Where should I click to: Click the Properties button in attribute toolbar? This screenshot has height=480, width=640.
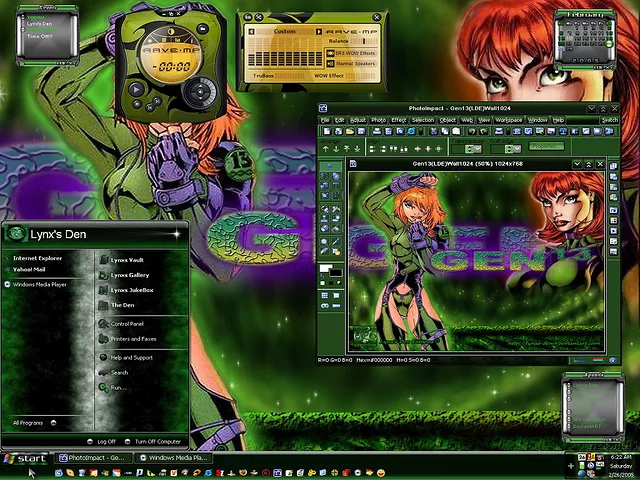(x=547, y=146)
